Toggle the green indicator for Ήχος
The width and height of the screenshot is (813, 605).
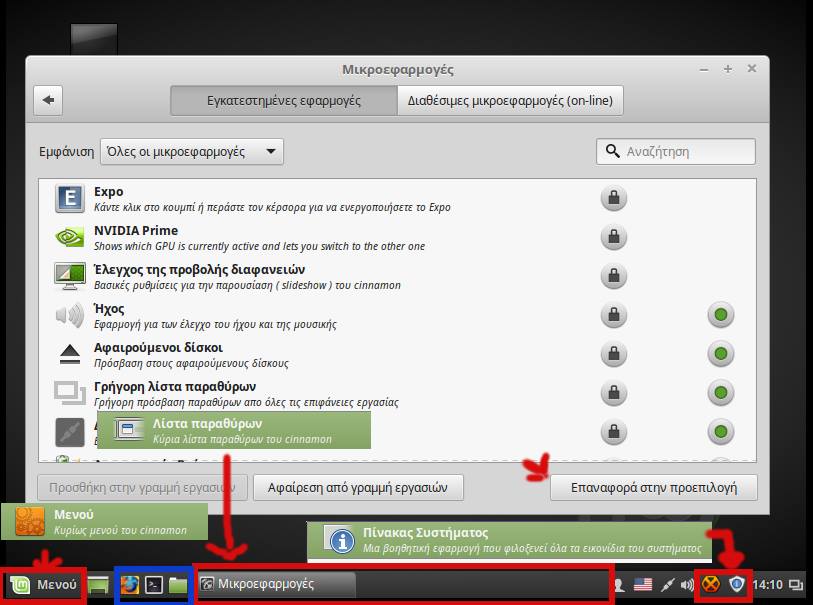coord(719,316)
